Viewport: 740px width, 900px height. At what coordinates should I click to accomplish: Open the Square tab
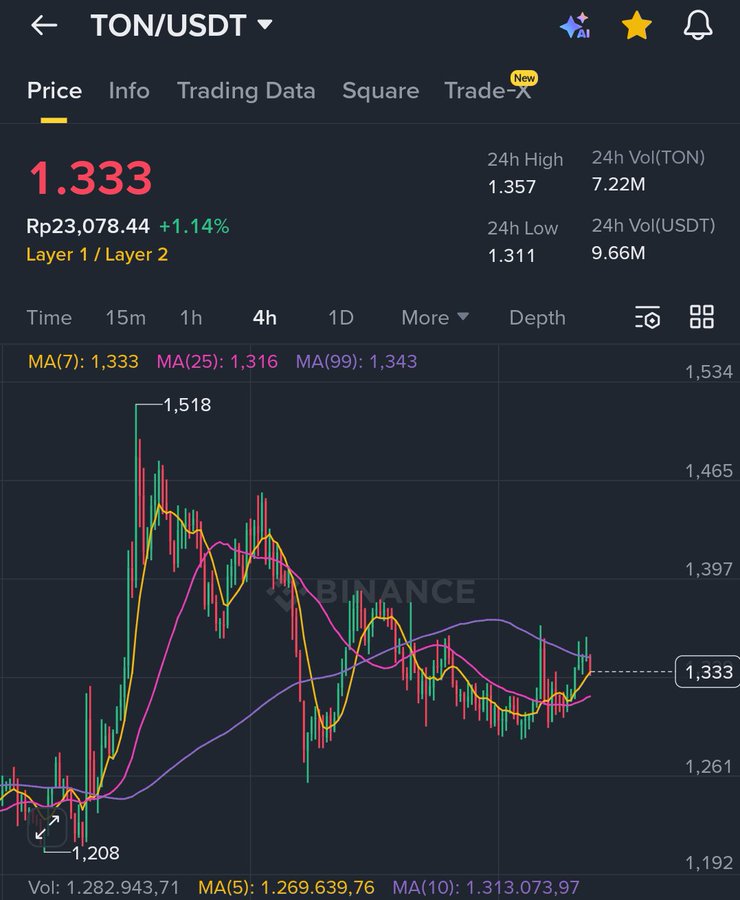coord(381,91)
